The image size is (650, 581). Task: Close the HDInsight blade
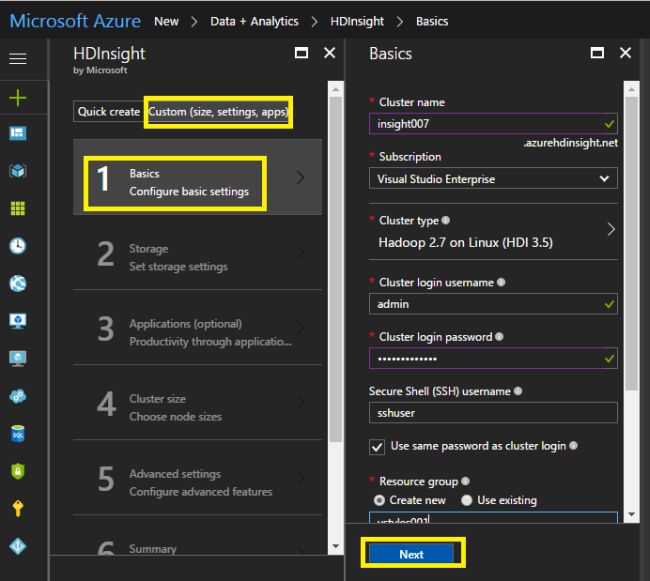pyautogui.click(x=330, y=53)
